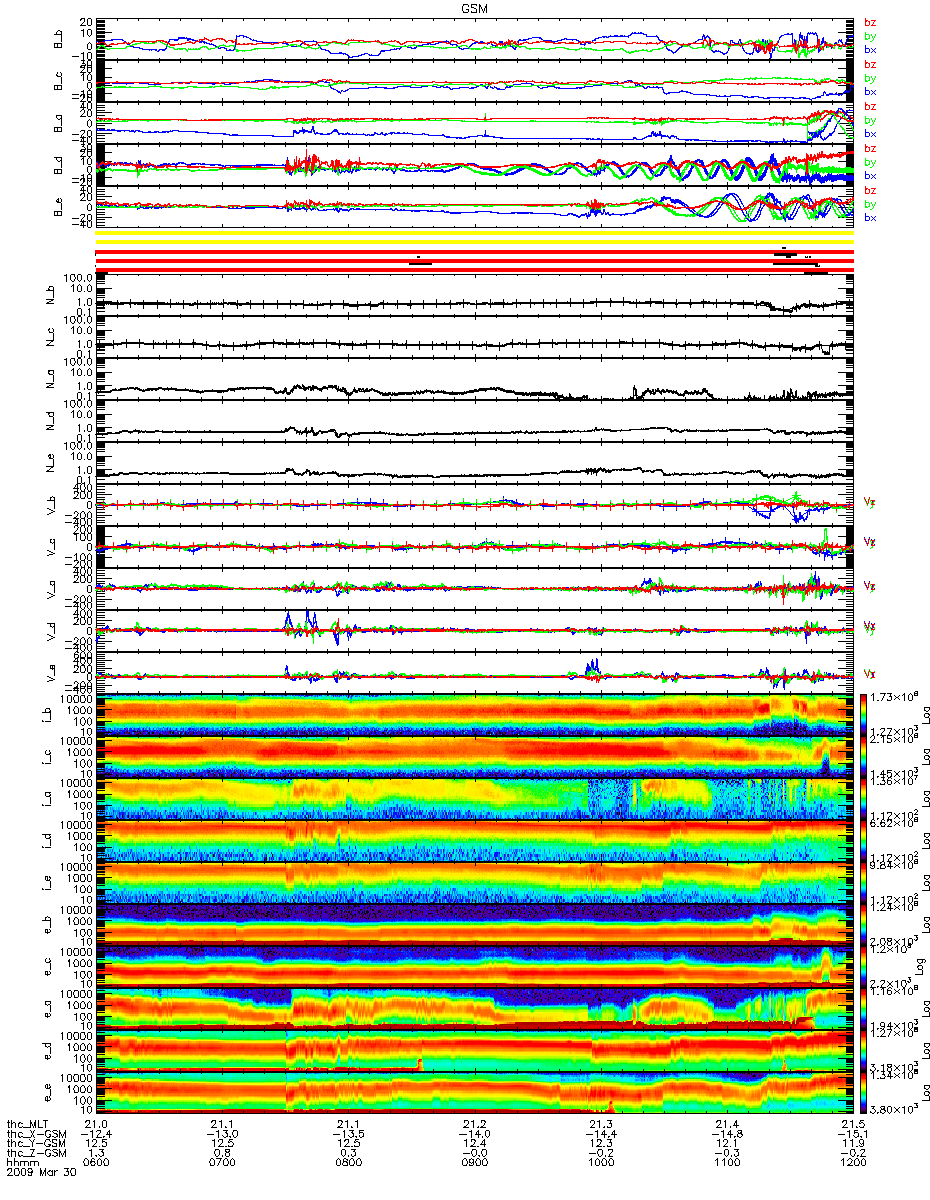
Task: Click the rainbow color scale bar beside i_b
Action: [862, 715]
